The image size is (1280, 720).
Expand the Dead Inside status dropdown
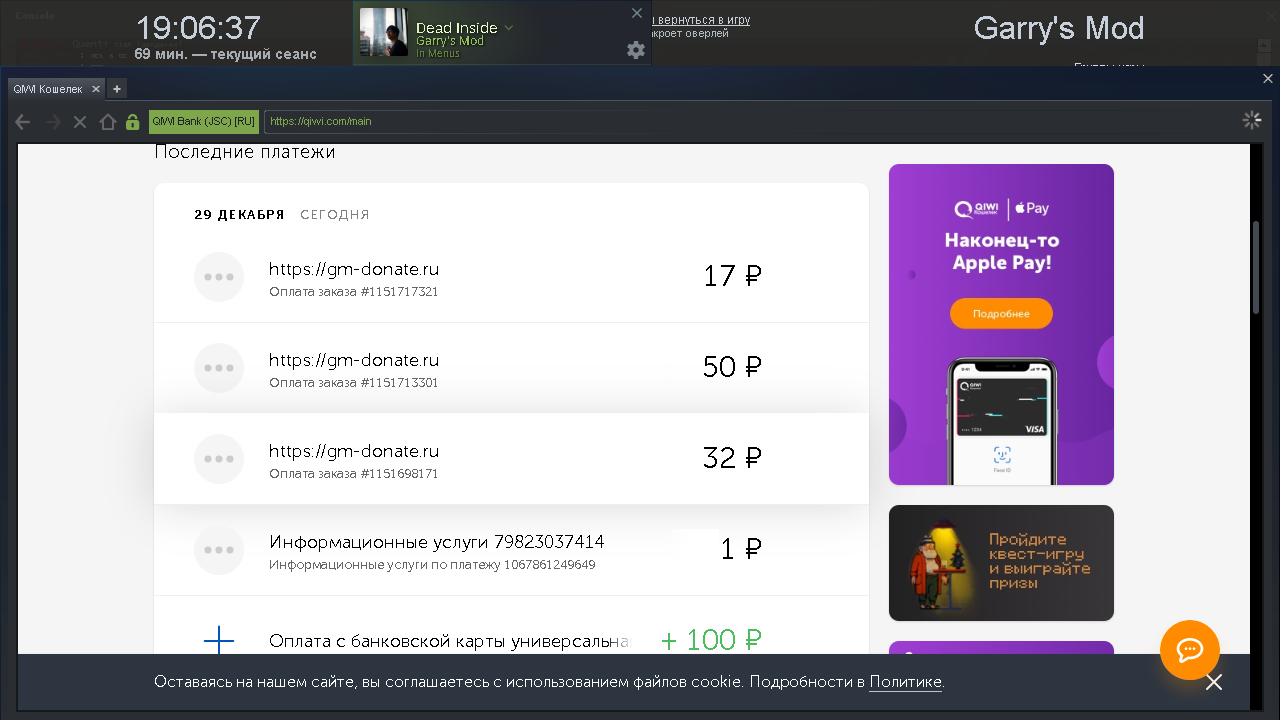509,28
